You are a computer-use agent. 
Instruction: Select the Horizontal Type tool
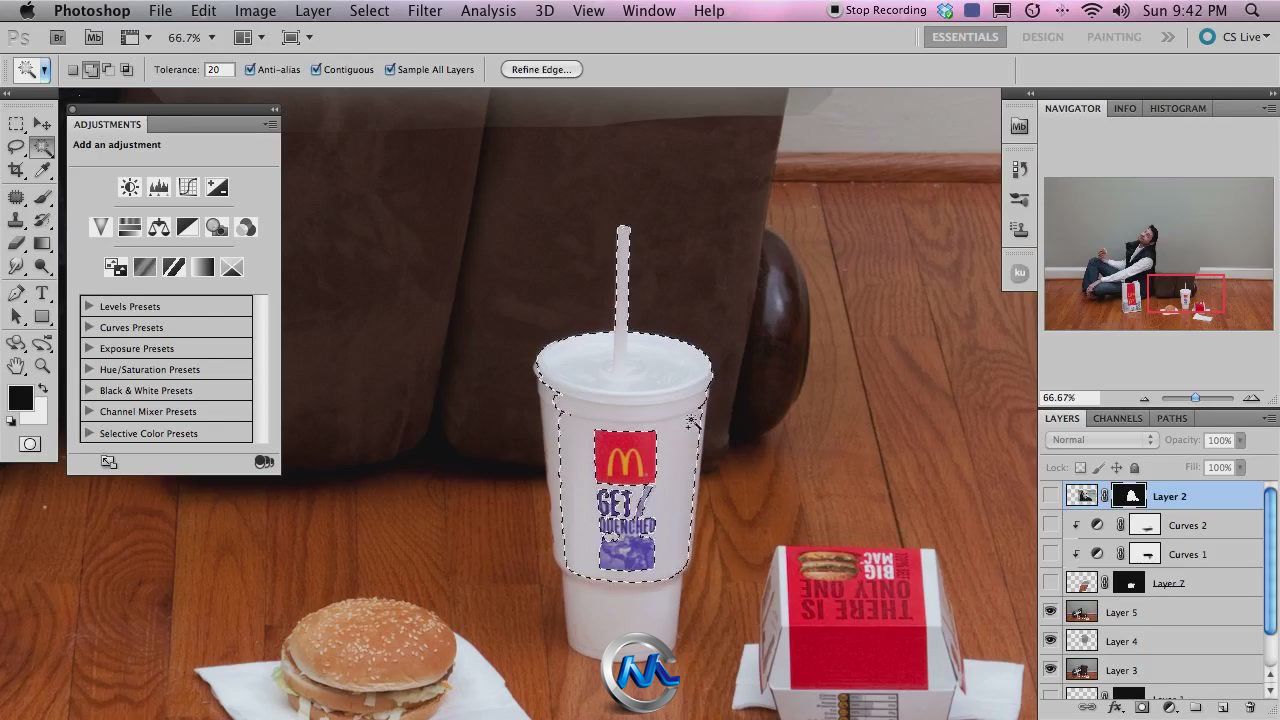(42, 293)
